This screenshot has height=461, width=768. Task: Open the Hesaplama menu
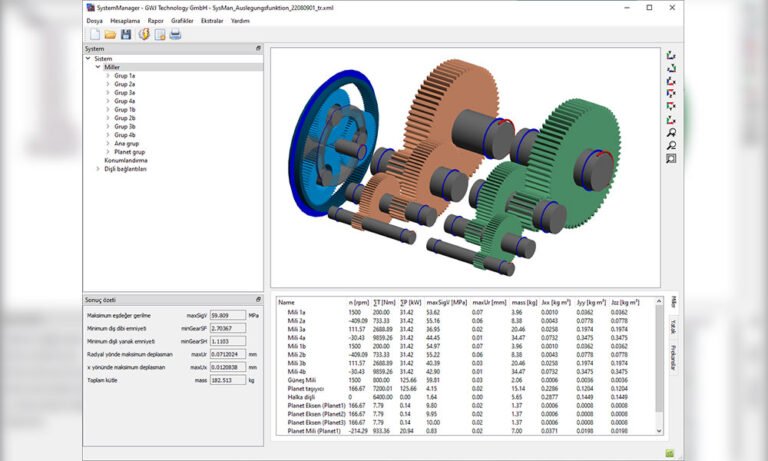[125, 21]
